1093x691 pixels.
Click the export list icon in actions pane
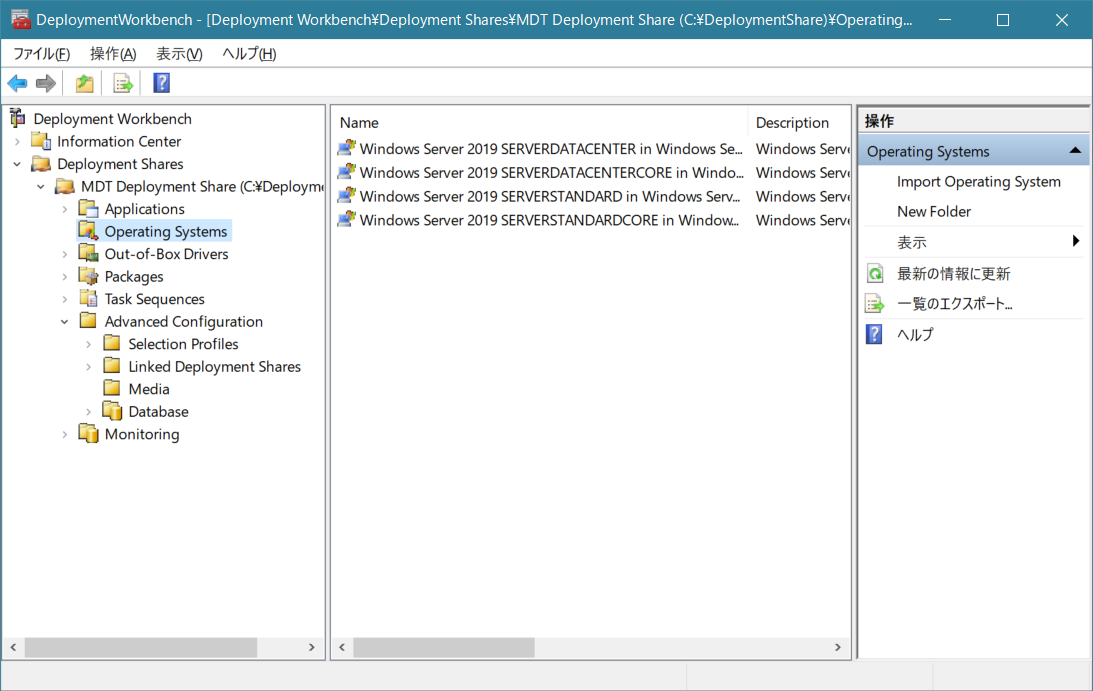point(875,304)
